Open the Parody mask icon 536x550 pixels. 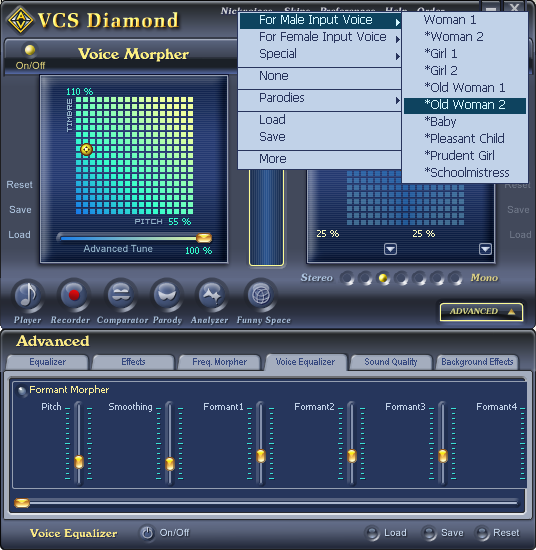167,295
